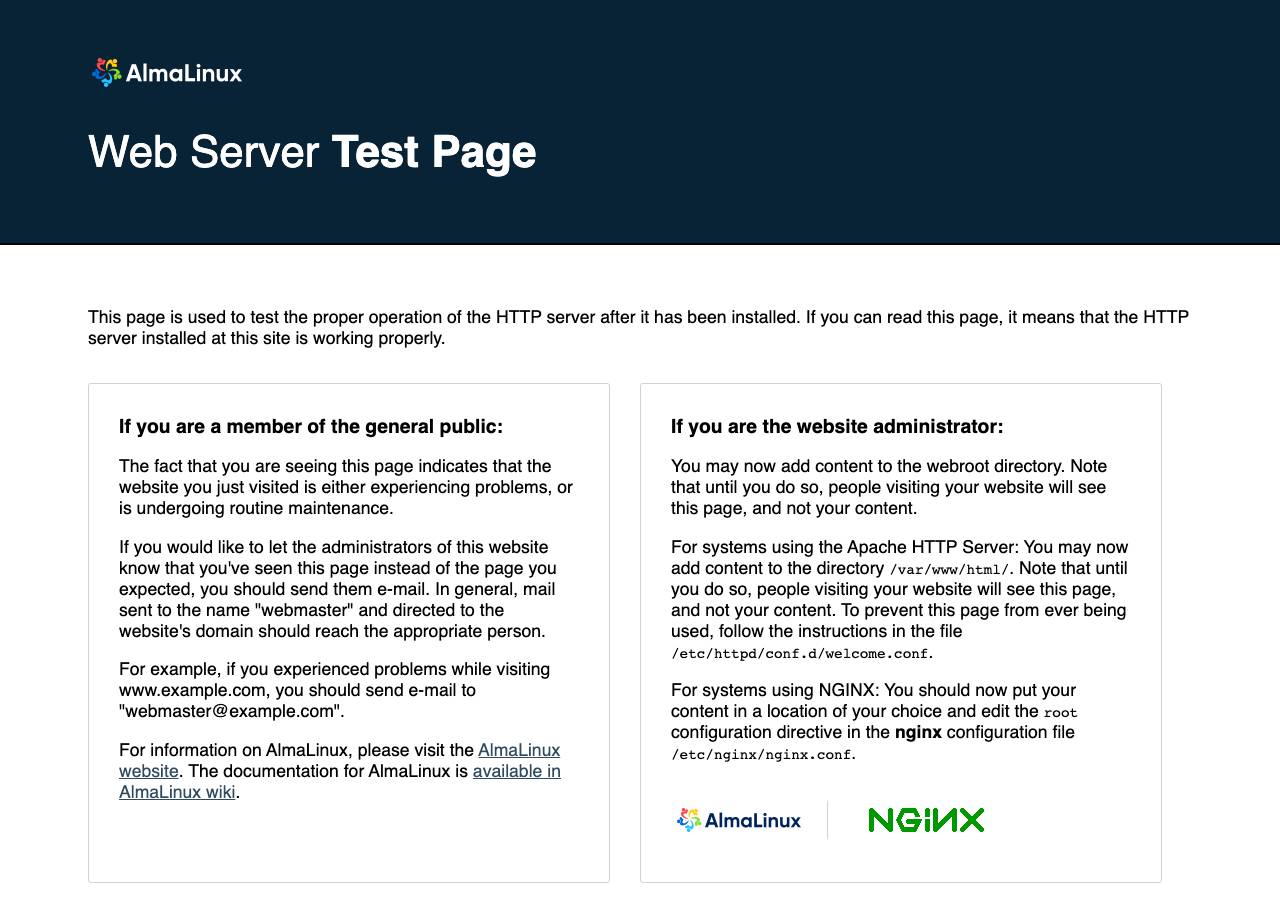The width and height of the screenshot is (1280, 900).
Task: Click the /var/www/html/ directory path
Action: [x=949, y=569]
